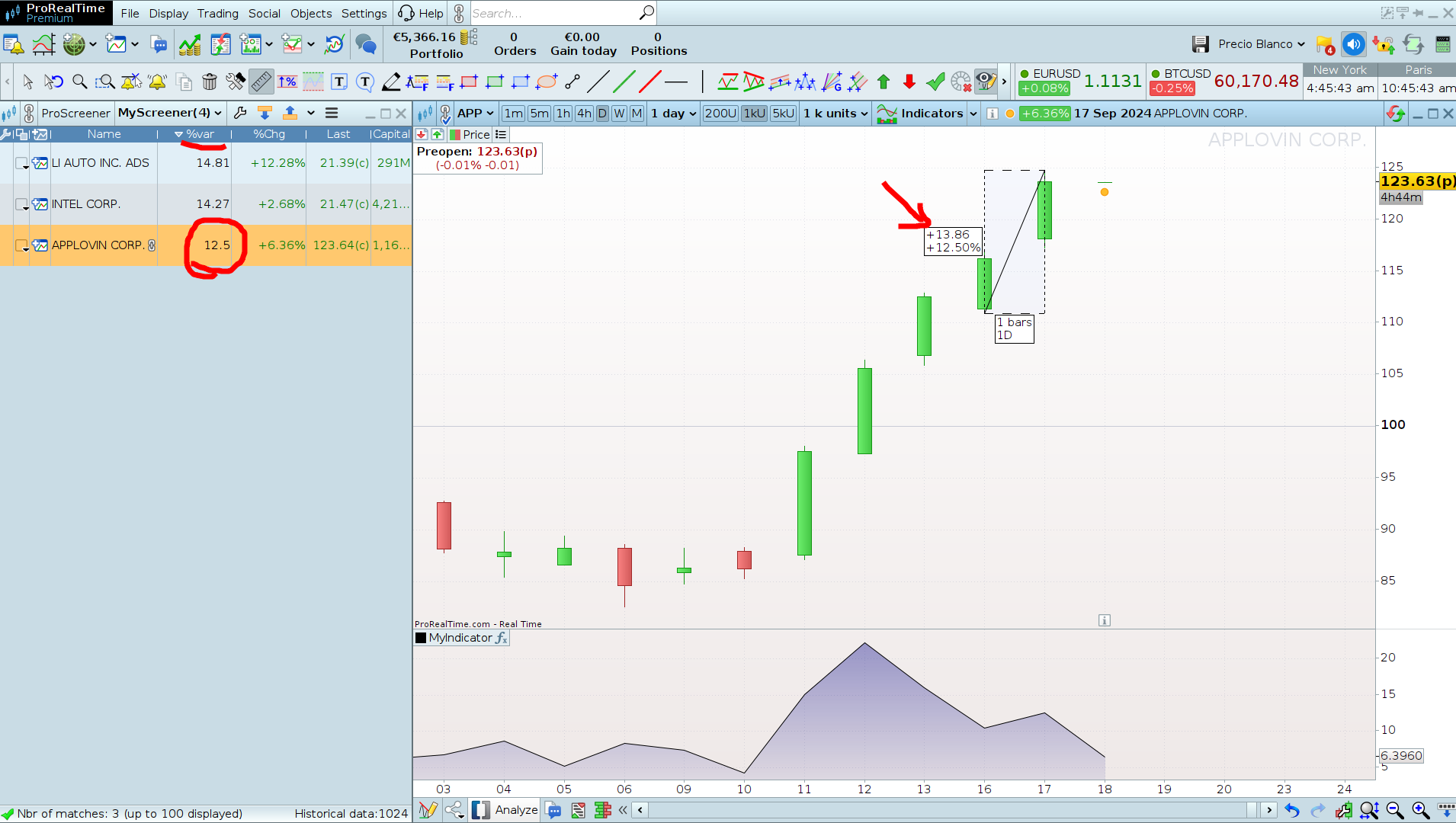Viewport: 1456px width, 823px height.
Task: Open the wrench settings of ProScreener
Action: [x=240, y=113]
